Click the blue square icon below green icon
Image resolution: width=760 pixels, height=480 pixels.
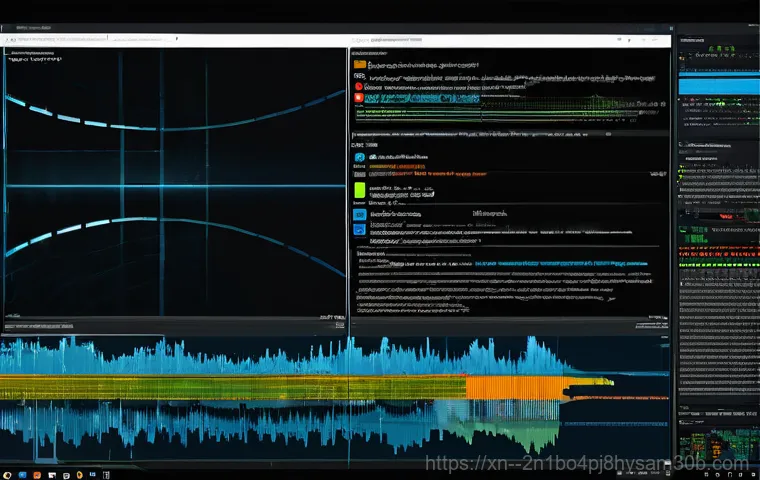[360, 213]
